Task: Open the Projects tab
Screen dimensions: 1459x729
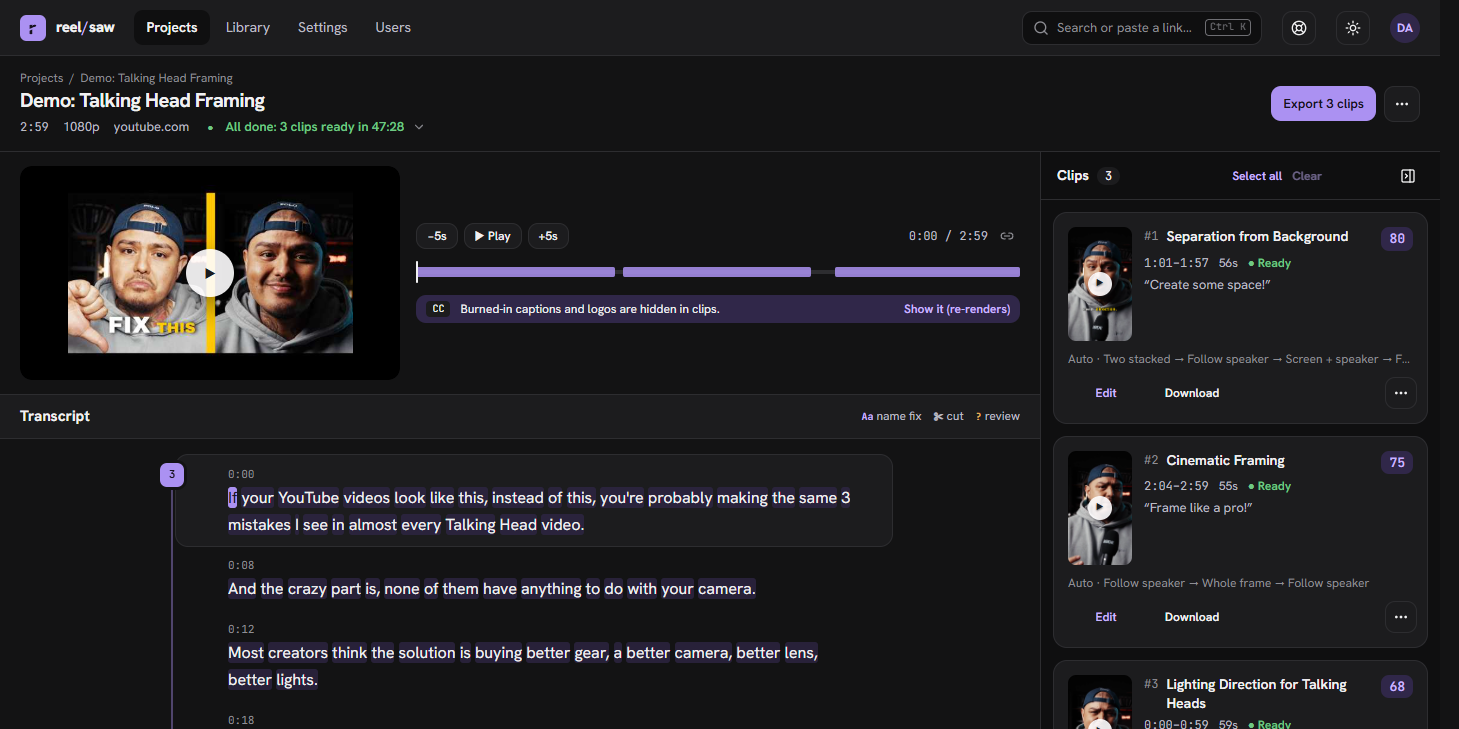Action: click(x=172, y=28)
